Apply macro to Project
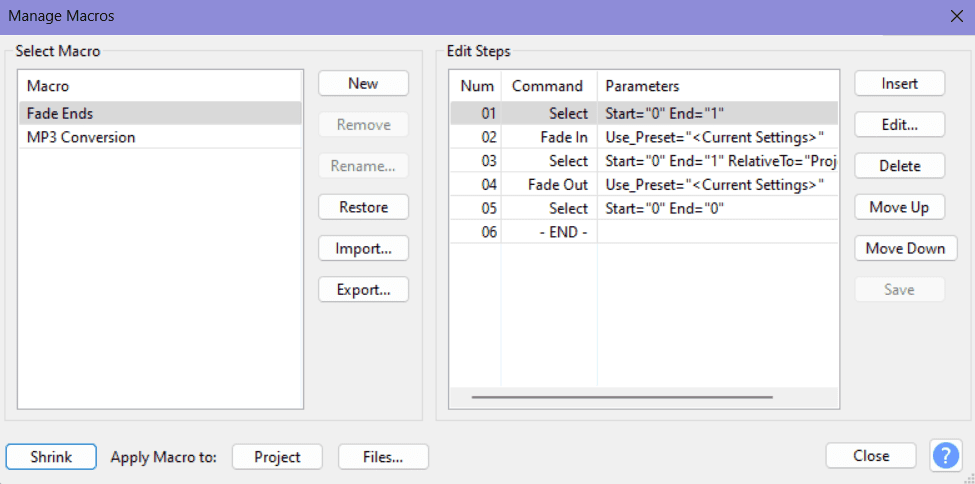 [277, 457]
